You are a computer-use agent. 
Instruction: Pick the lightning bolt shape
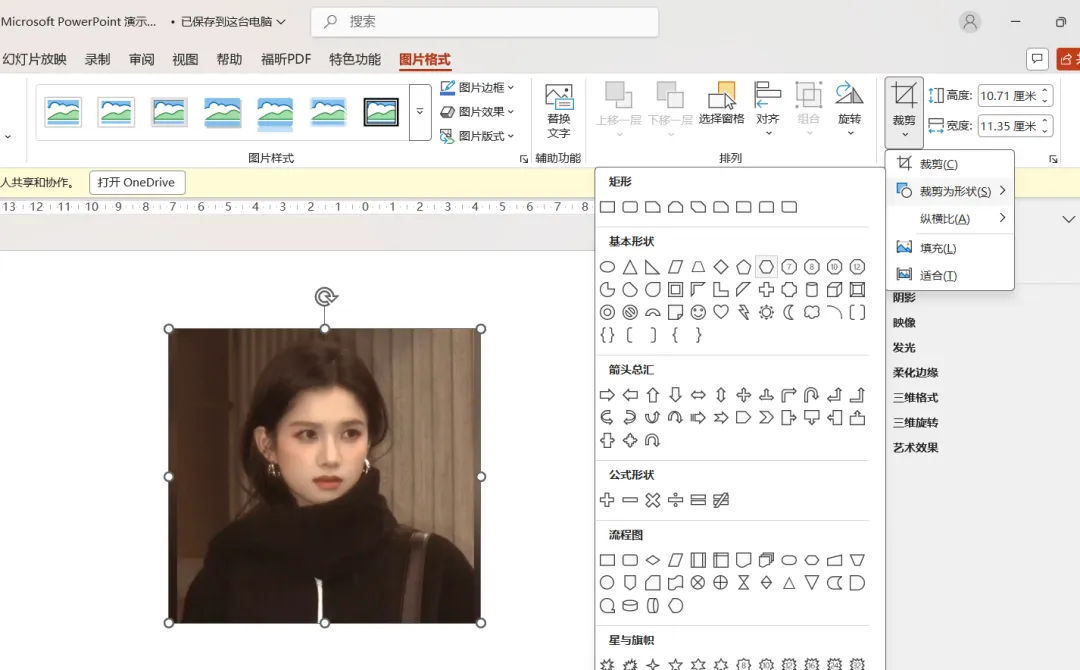743,313
